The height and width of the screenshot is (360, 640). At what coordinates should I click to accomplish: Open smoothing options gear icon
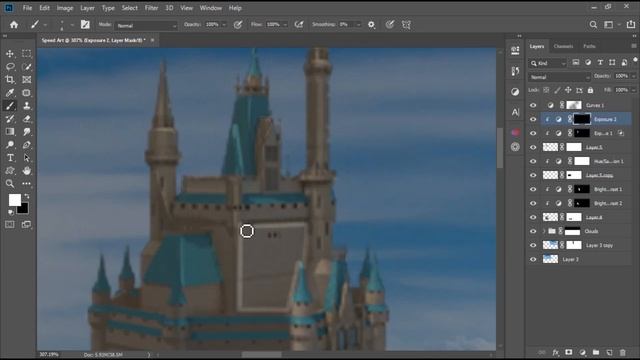pos(371,24)
